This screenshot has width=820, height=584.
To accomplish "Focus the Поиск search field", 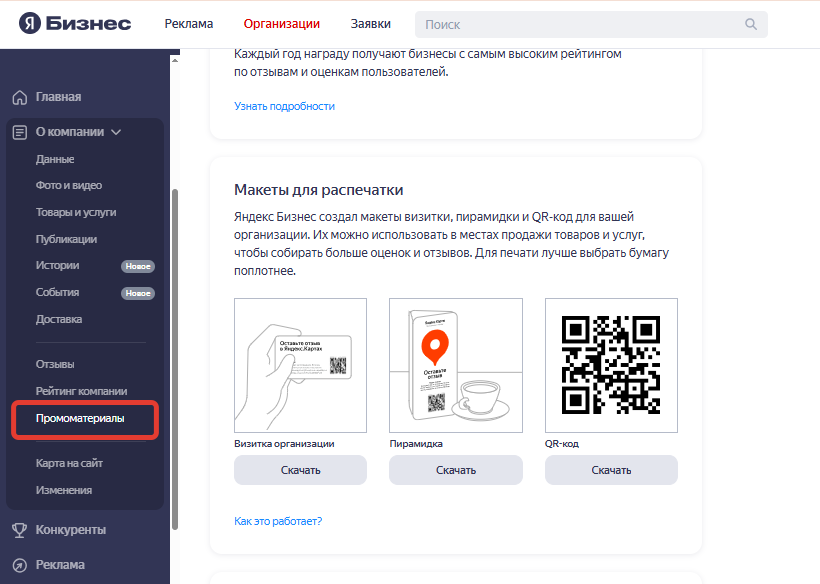I will [591, 25].
